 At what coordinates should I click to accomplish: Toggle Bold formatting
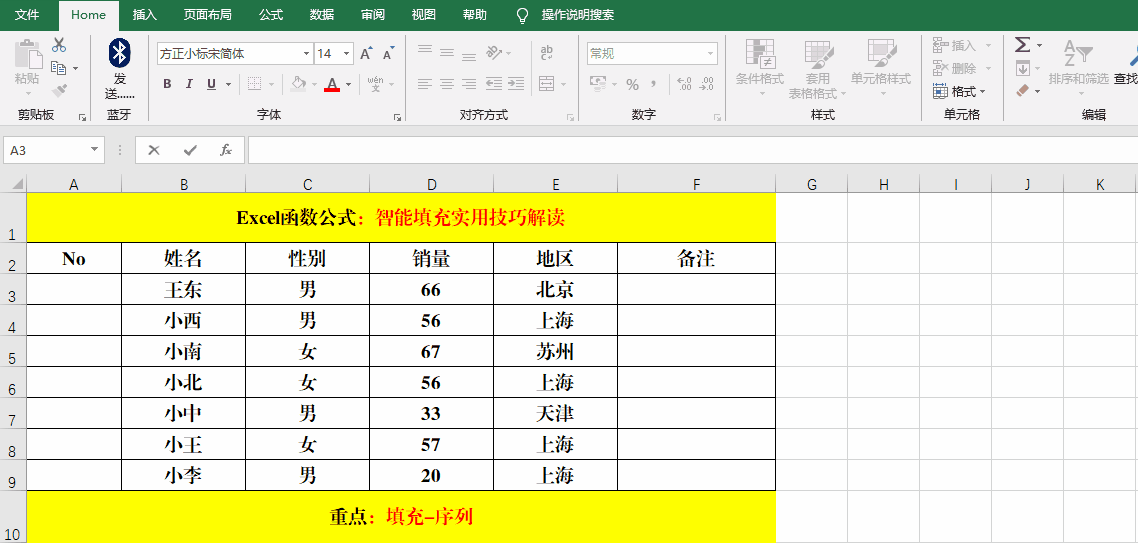click(x=167, y=84)
